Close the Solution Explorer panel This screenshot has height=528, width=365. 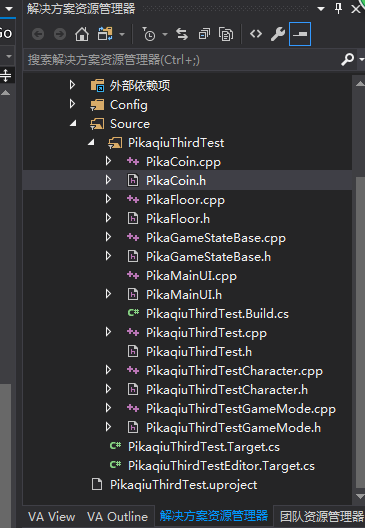coord(356,9)
